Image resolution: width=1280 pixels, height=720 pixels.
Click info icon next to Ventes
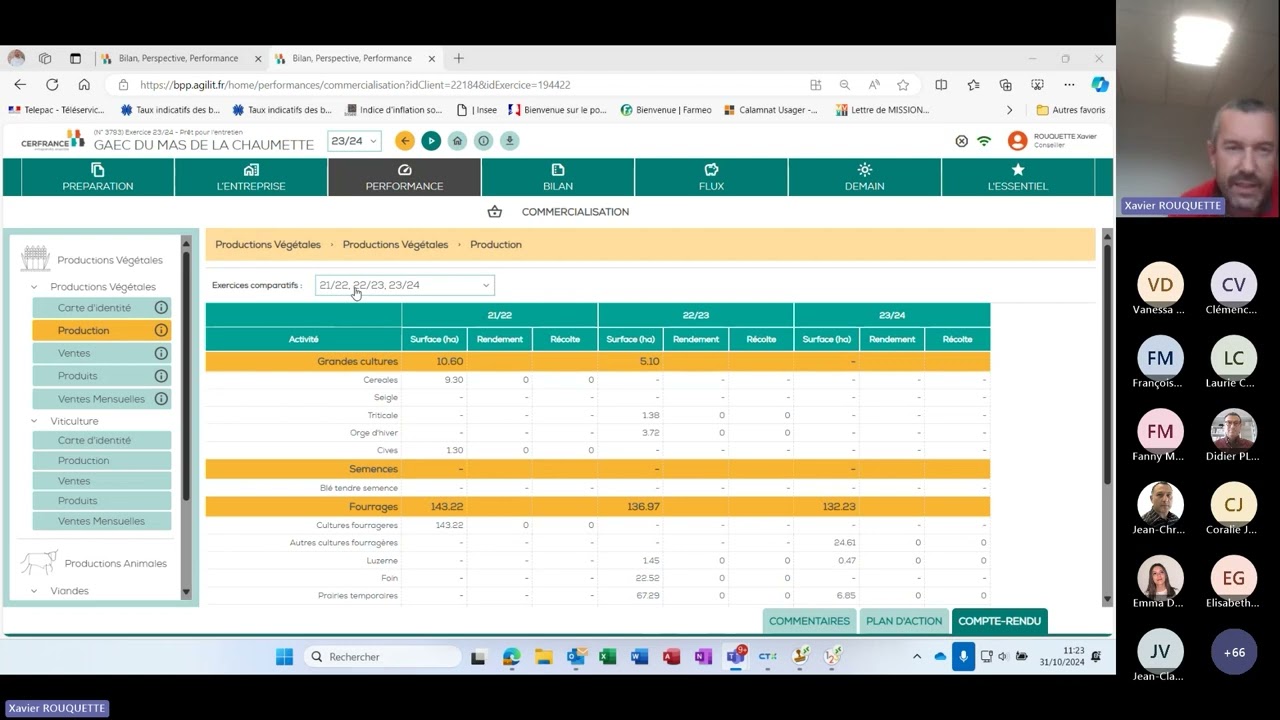(161, 353)
